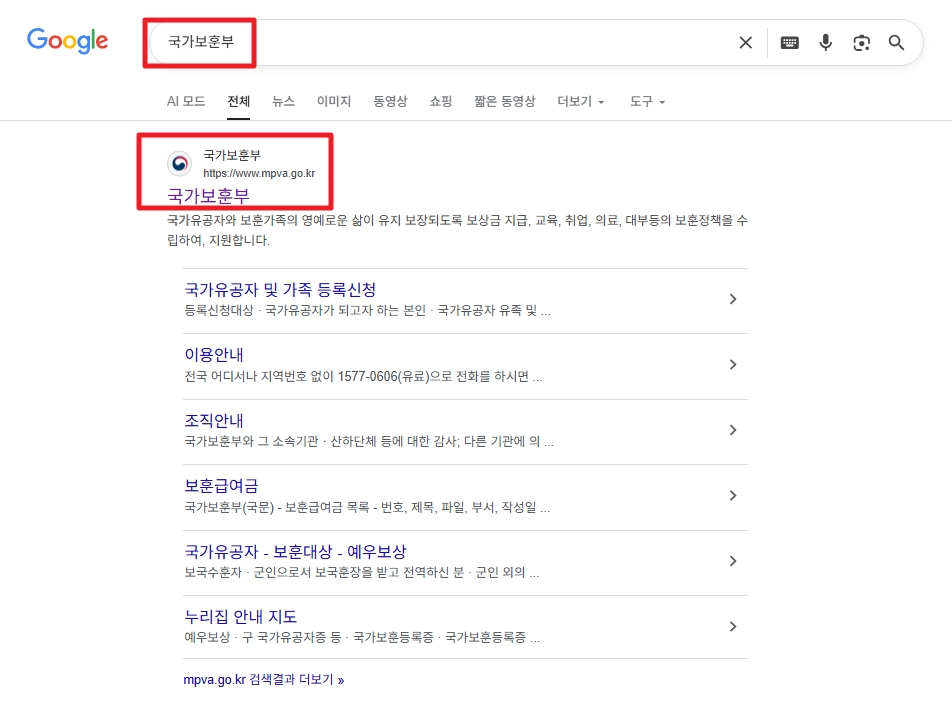Viewport: 952px width, 708px height.
Task: Click 국가유공자 및 가족 등록신청 link
Action: (x=281, y=289)
